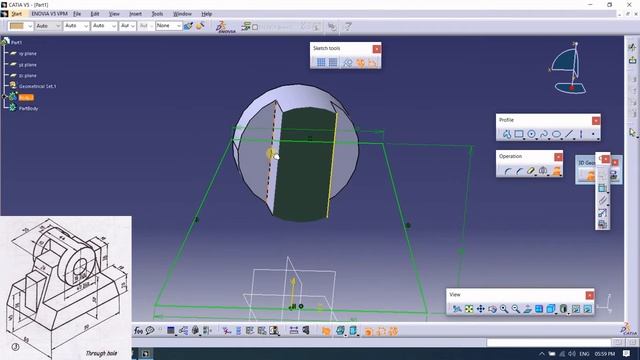This screenshot has width=640, height=360.
Task: Open the Edit menu
Action: click(95, 14)
